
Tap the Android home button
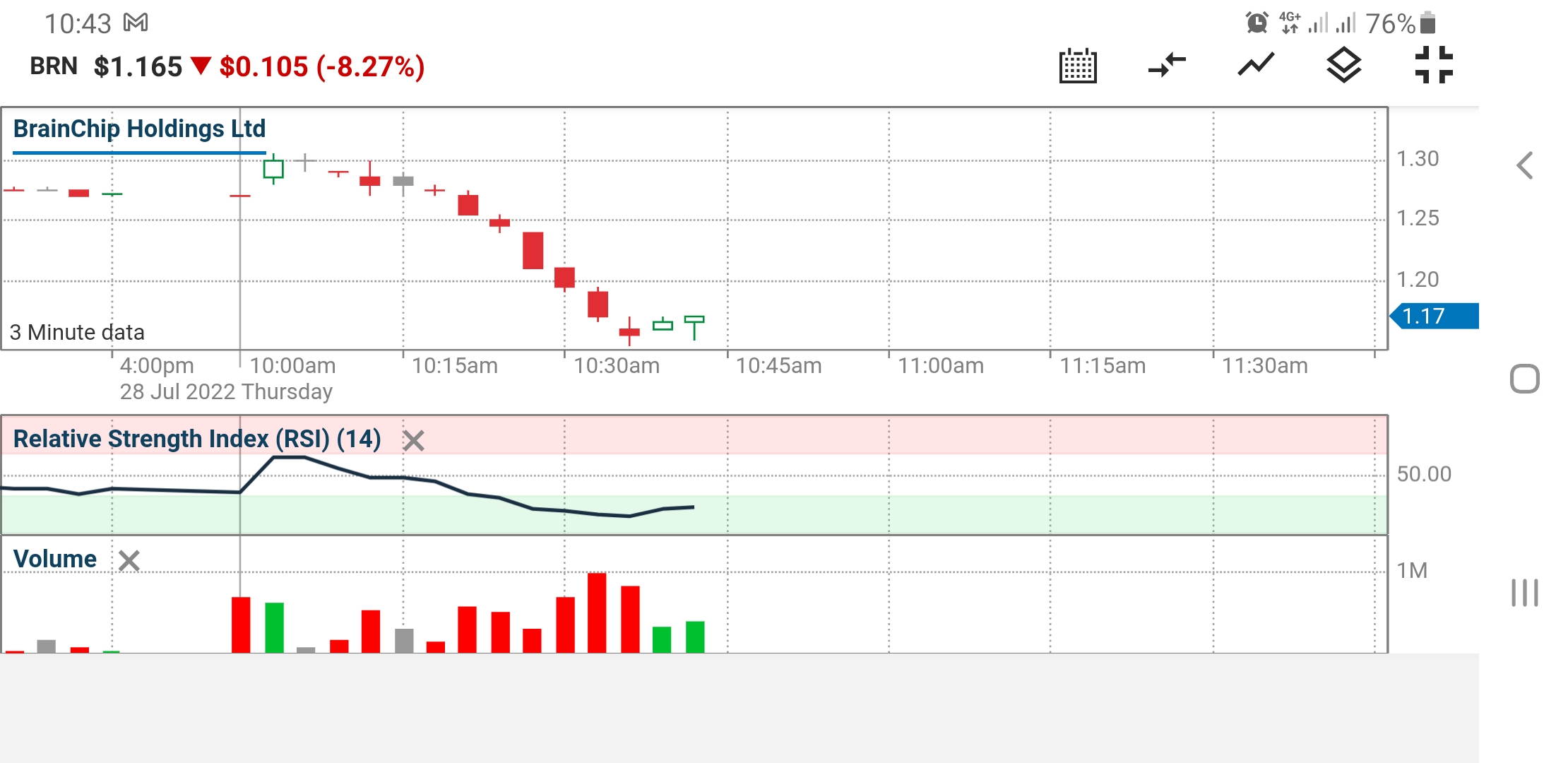click(1525, 379)
